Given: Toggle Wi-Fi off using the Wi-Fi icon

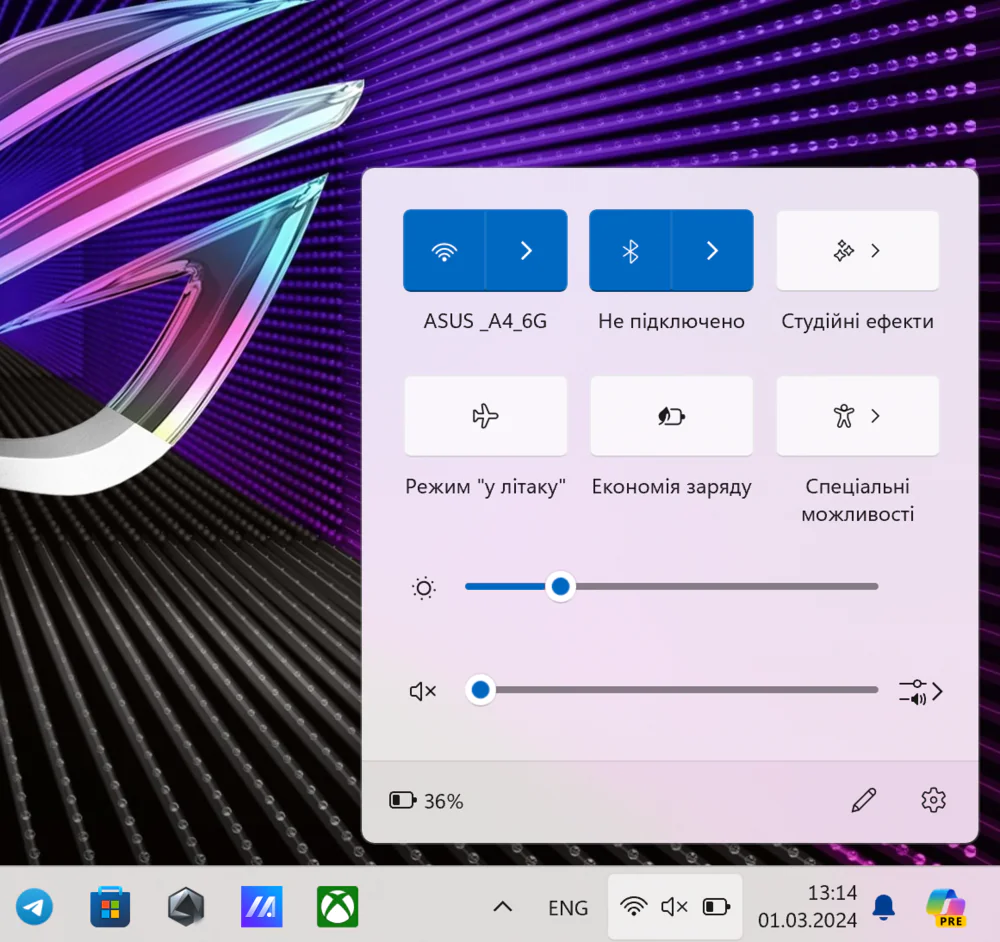Looking at the screenshot, I should click(x=444, y=251).
